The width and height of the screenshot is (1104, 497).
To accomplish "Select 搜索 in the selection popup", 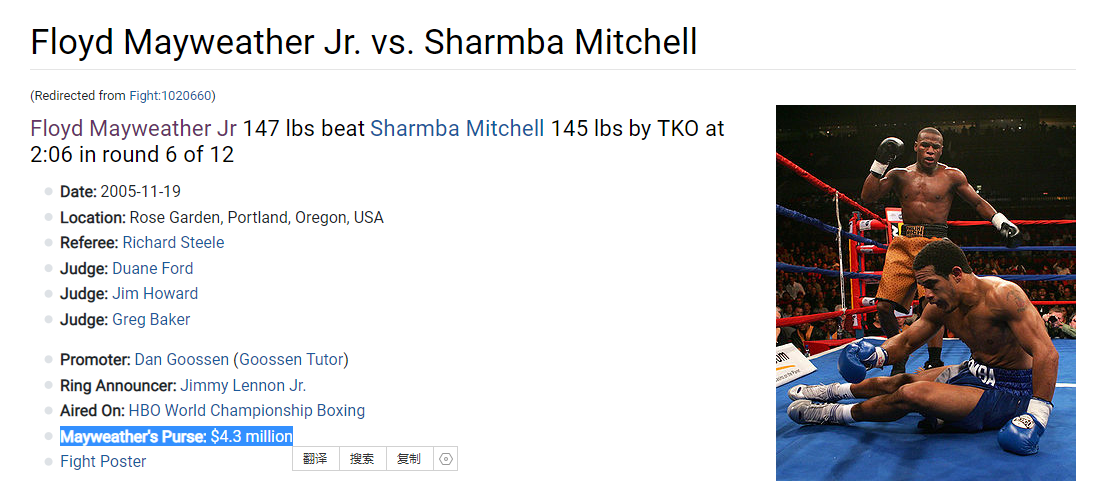I will pos(362,459).
